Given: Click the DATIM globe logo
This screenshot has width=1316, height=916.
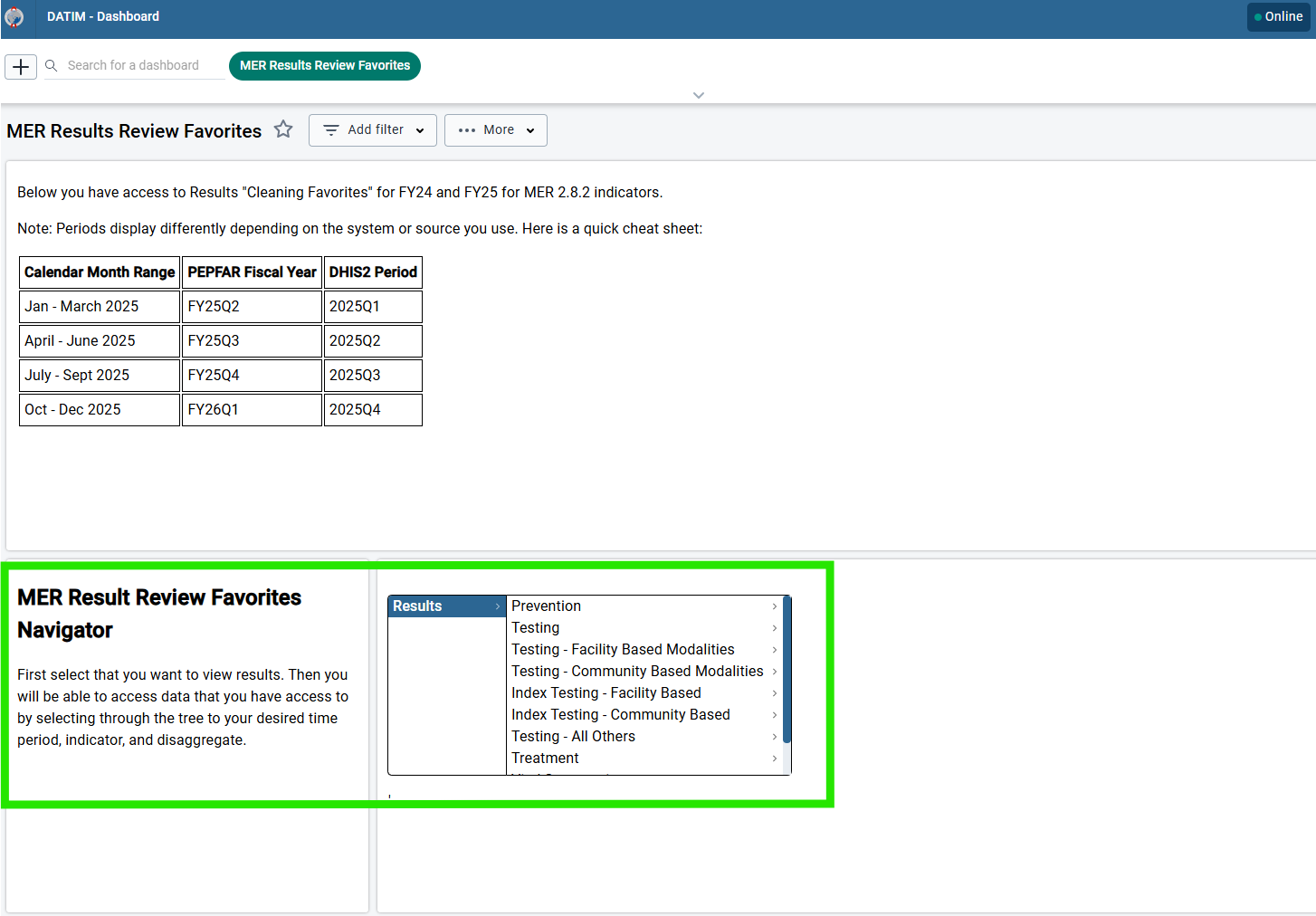Looking at the screenshot, I should coord(14,16).
